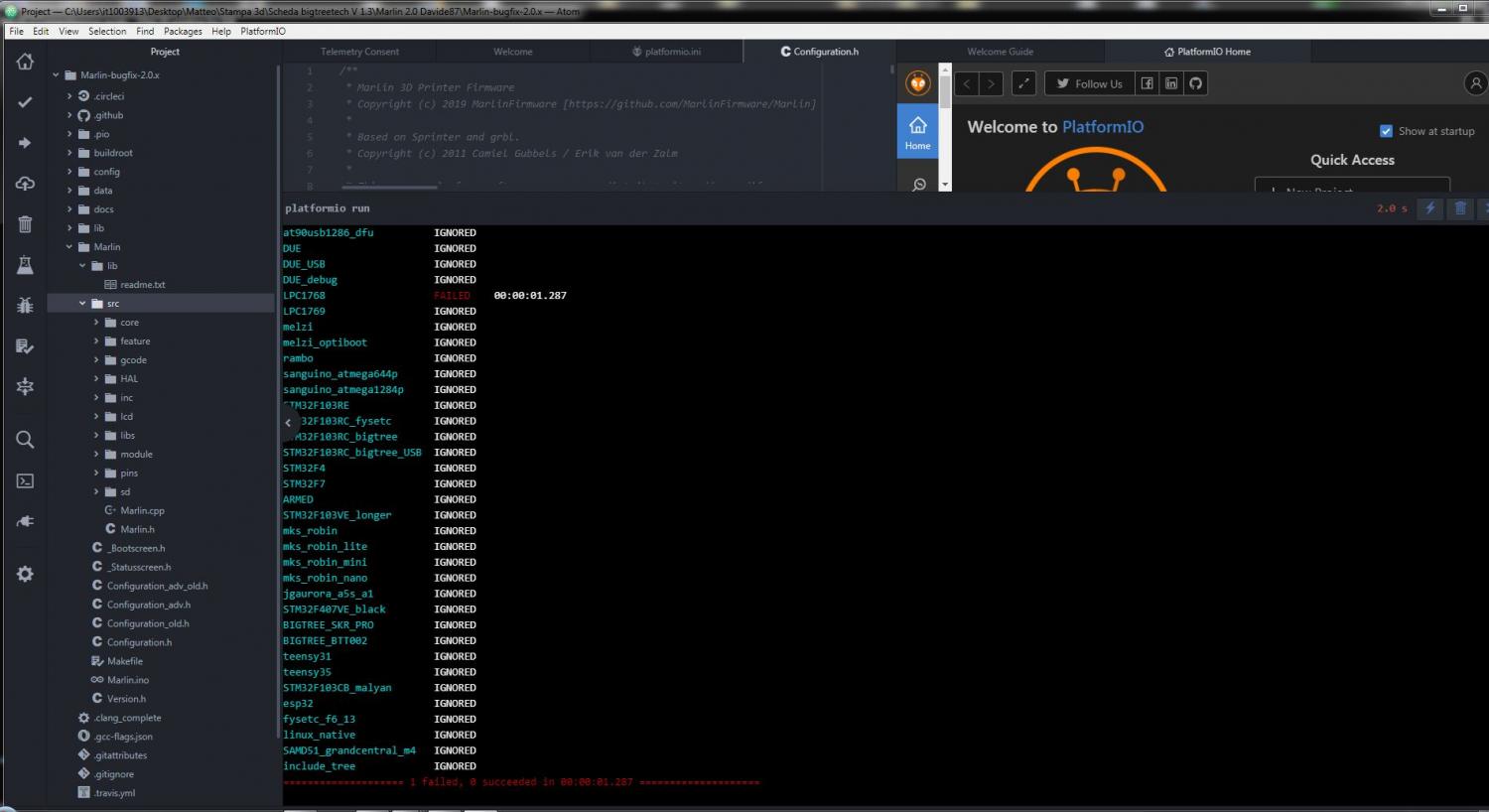Click the Project panel header tab
Image resolution: width=1489 pixels, height=812 pixels.
coord(165,52)
